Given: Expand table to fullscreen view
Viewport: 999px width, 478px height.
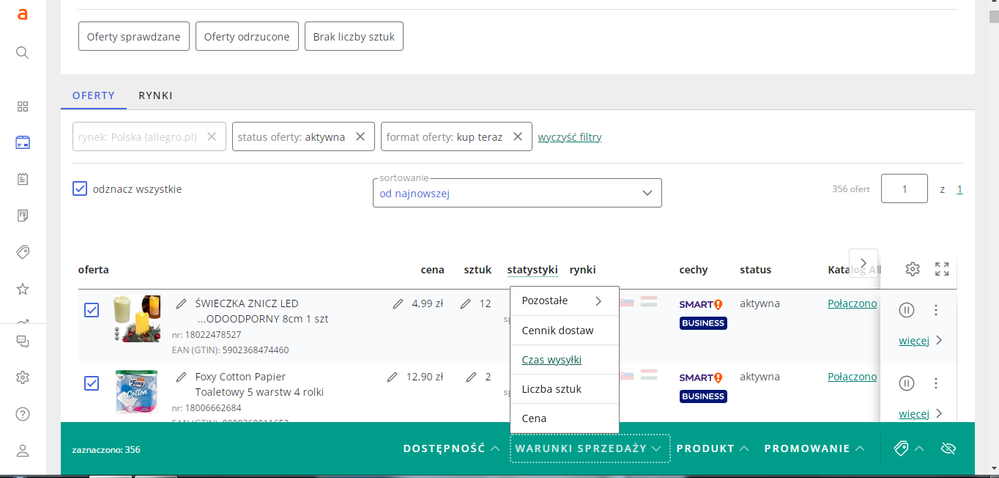Looking at the screenshot, I should click(942, 269).
